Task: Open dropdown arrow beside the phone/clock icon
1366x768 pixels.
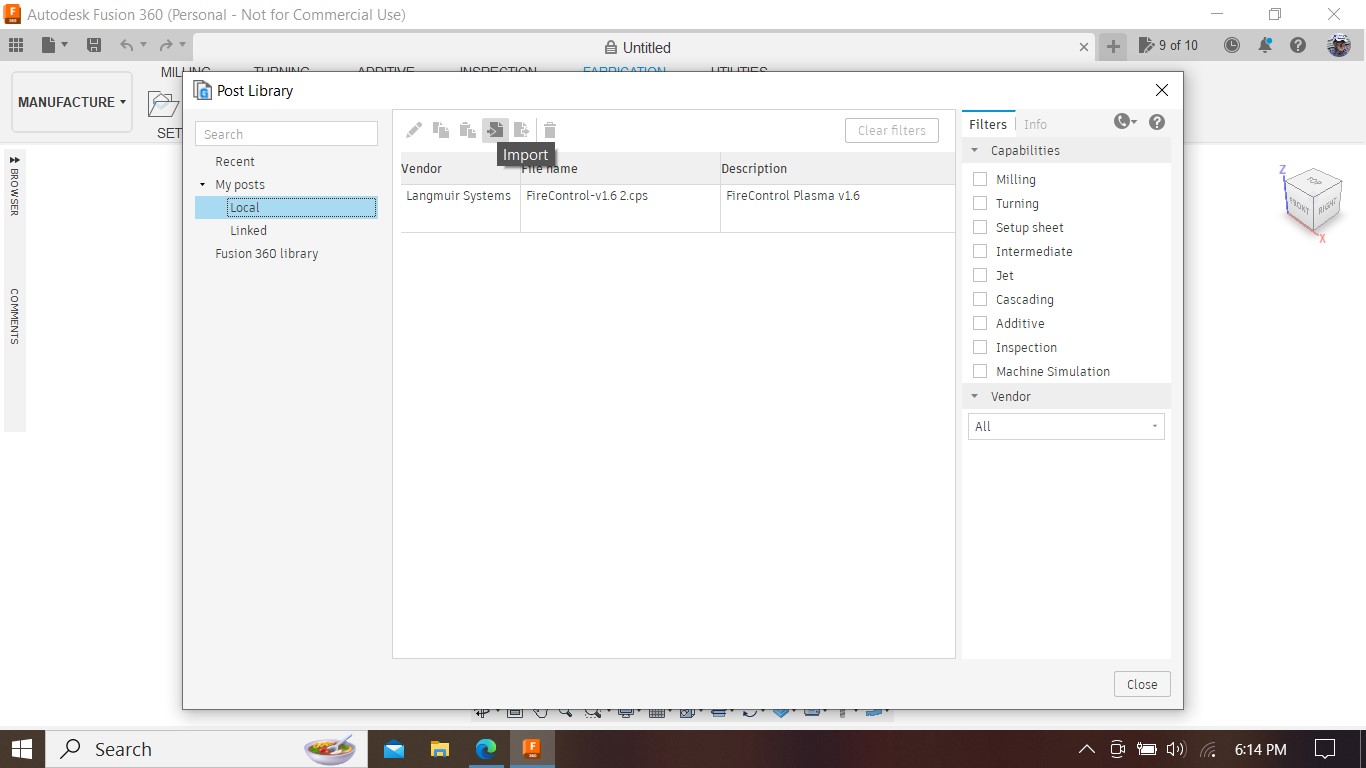Action: [x=1134, y=122]
